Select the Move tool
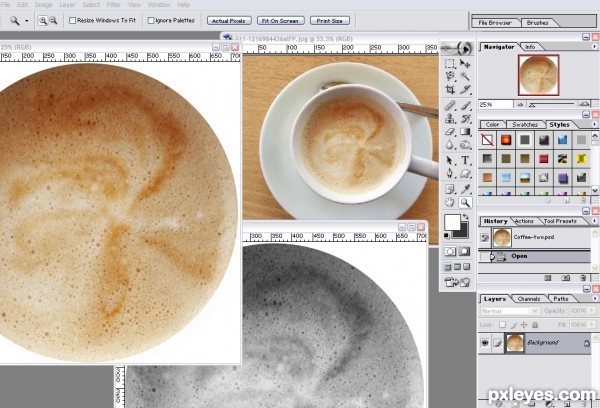The width and height of the screenshot is (600, 408). coord(465,64)
